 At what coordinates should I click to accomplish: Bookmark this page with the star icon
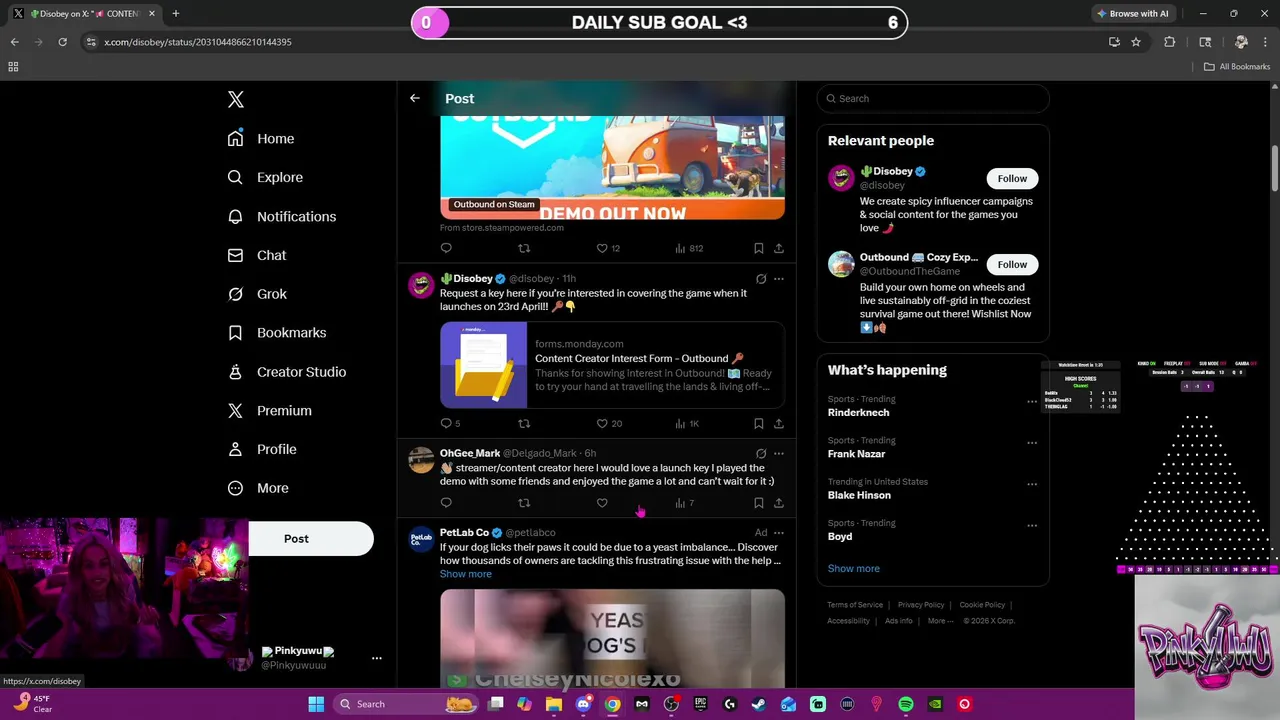coord(1136,42)
